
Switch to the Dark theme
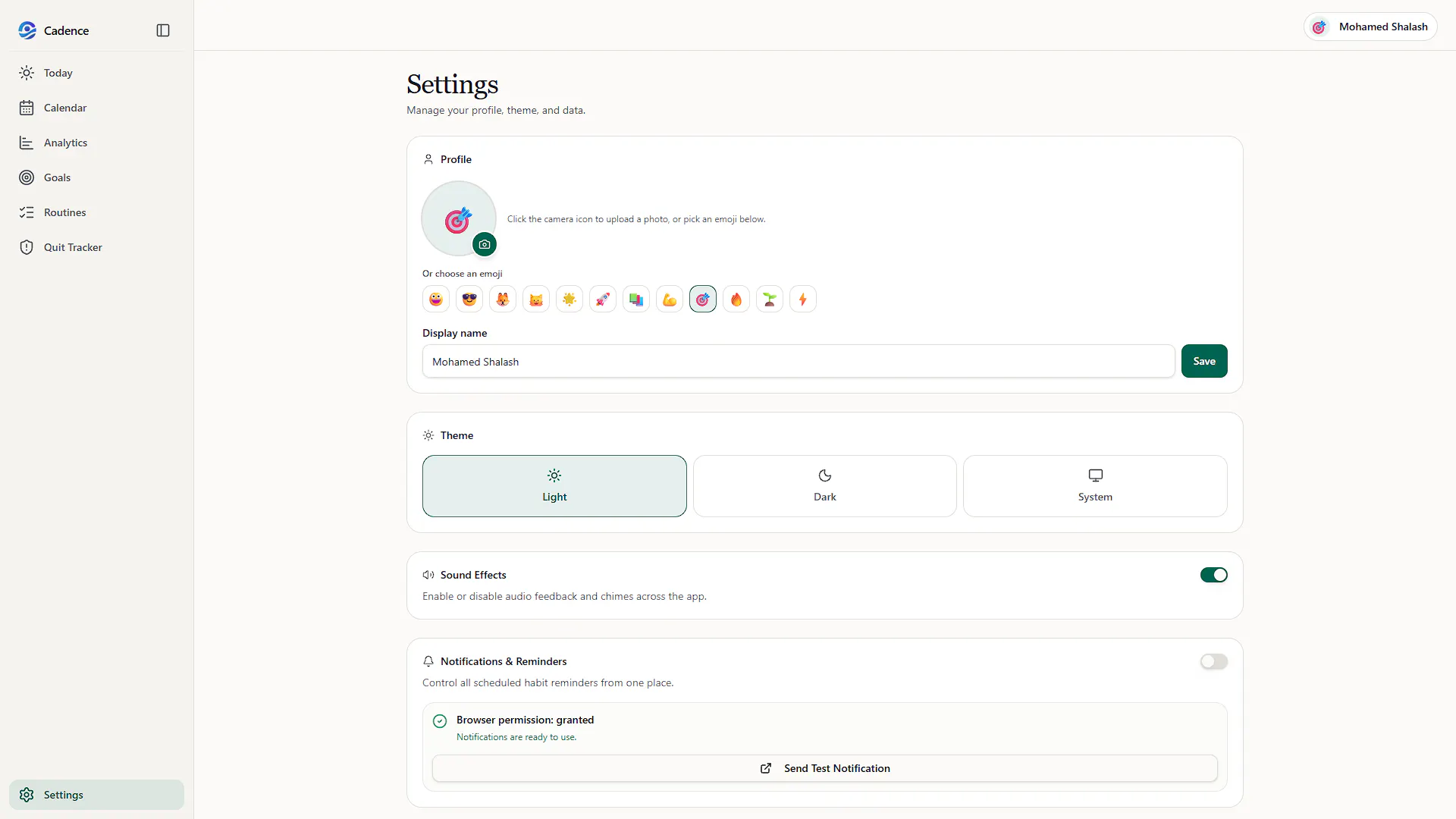(x=825, y=486)
